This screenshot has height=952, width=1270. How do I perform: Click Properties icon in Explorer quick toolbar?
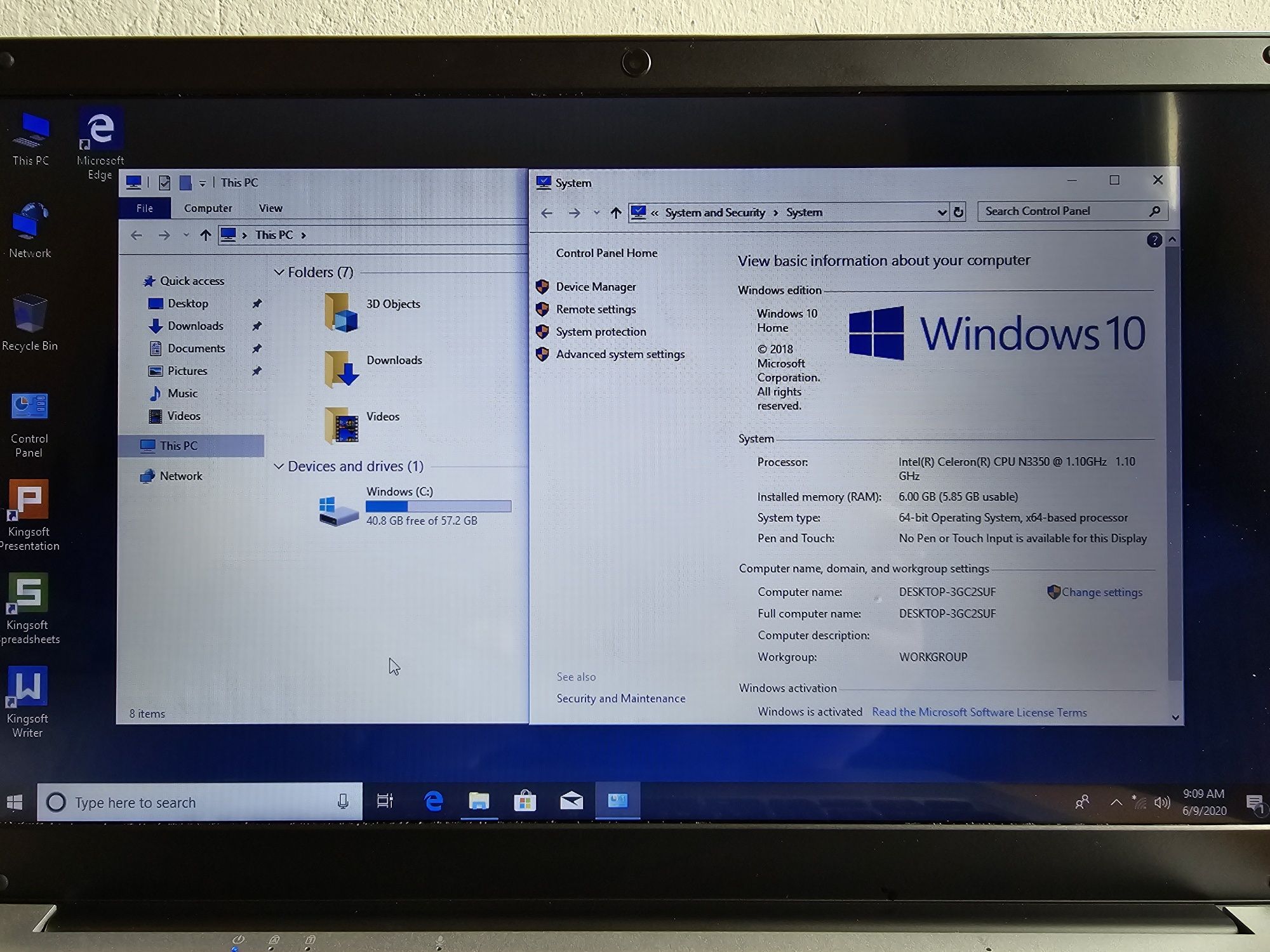click(x=164, y=183)
